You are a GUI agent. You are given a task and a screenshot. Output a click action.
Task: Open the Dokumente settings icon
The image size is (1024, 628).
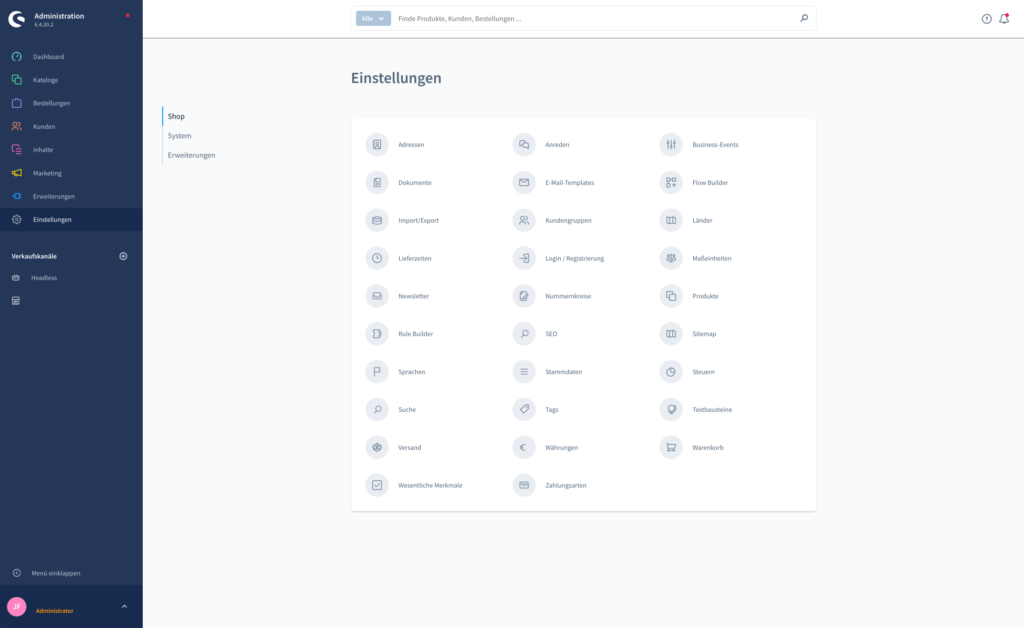377,182
